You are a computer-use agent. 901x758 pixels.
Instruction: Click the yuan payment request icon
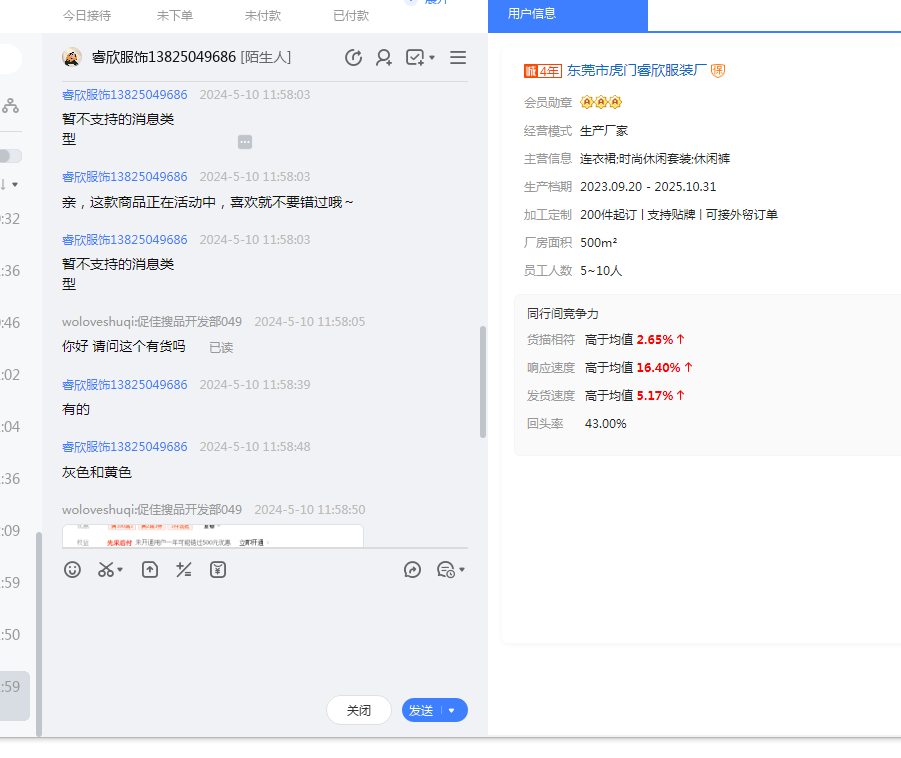(x=218, y=570)
